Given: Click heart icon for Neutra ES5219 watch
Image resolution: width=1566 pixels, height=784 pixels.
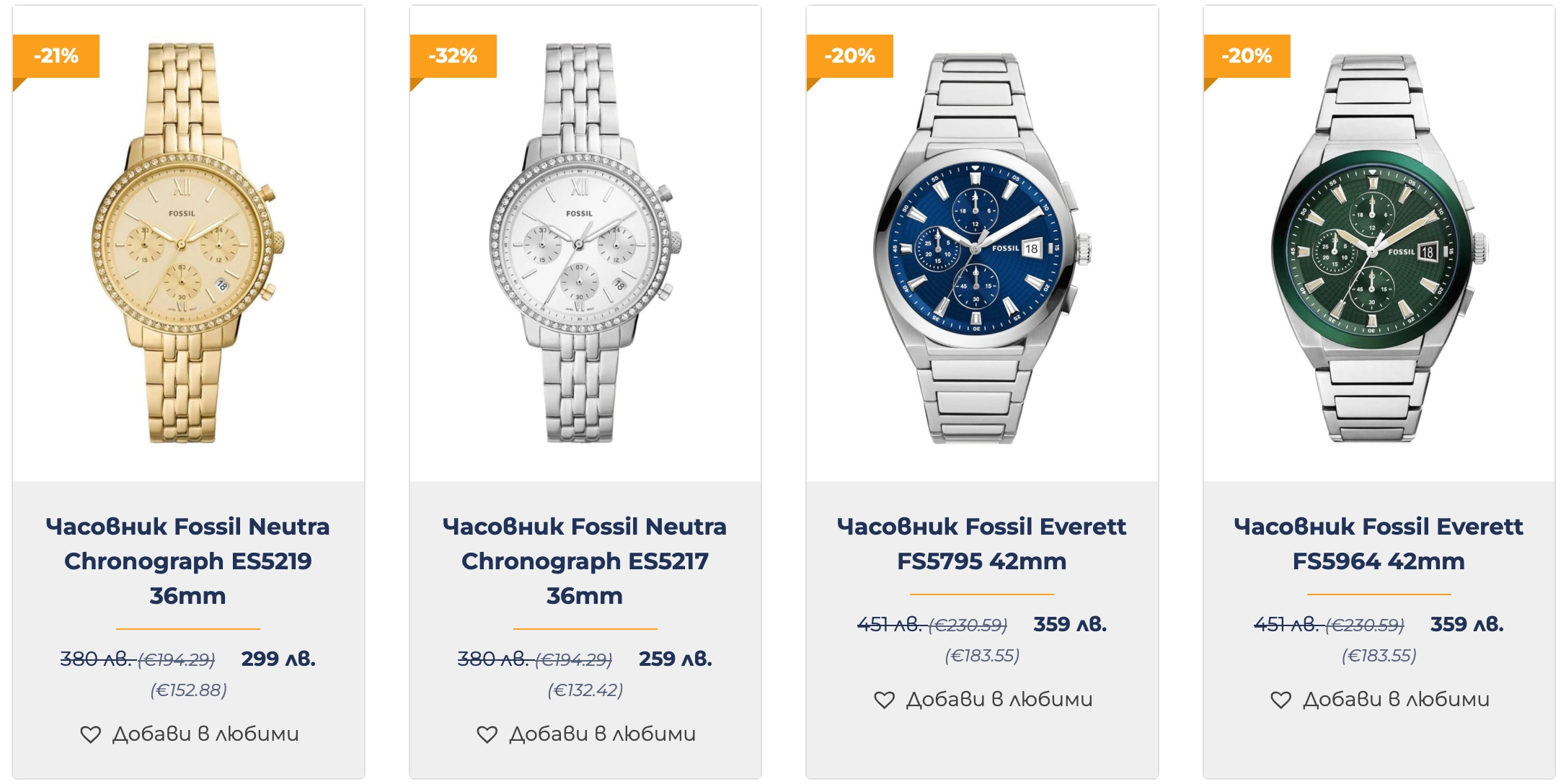Looking at the screenshot, I should pos(91,734).
